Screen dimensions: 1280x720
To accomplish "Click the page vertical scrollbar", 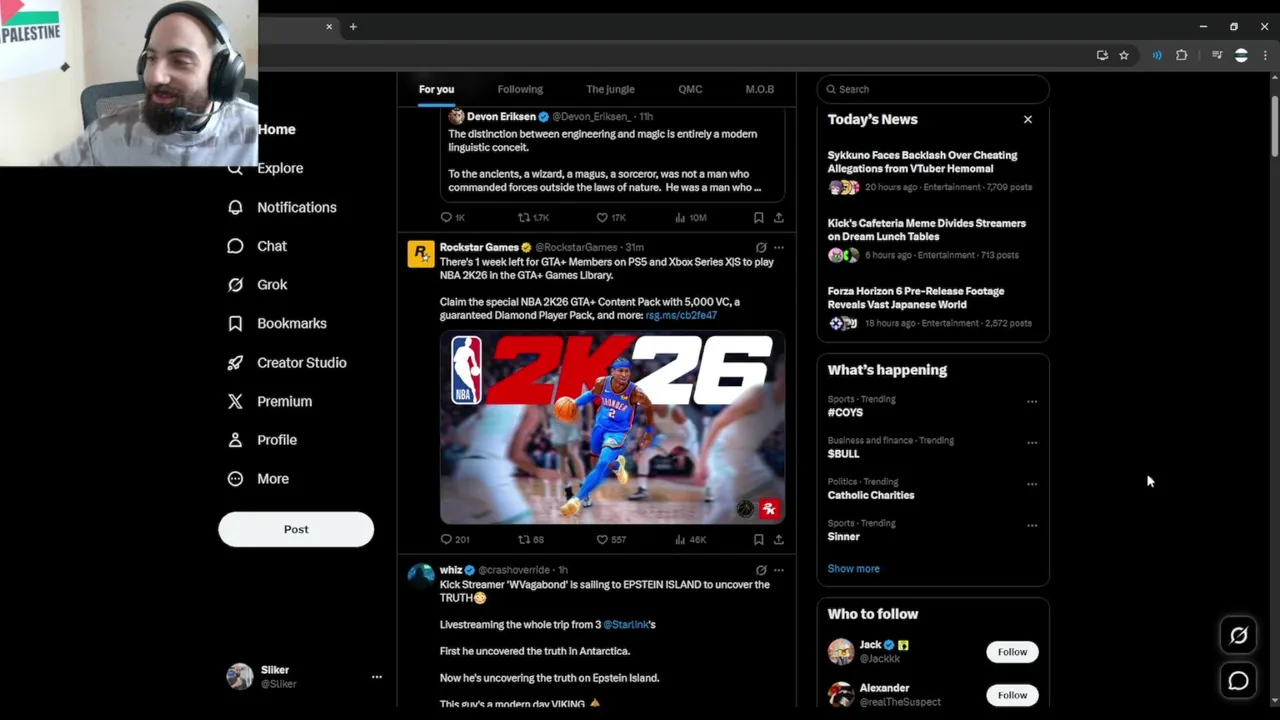I will pyautogui.click(x=1274, y=127).
